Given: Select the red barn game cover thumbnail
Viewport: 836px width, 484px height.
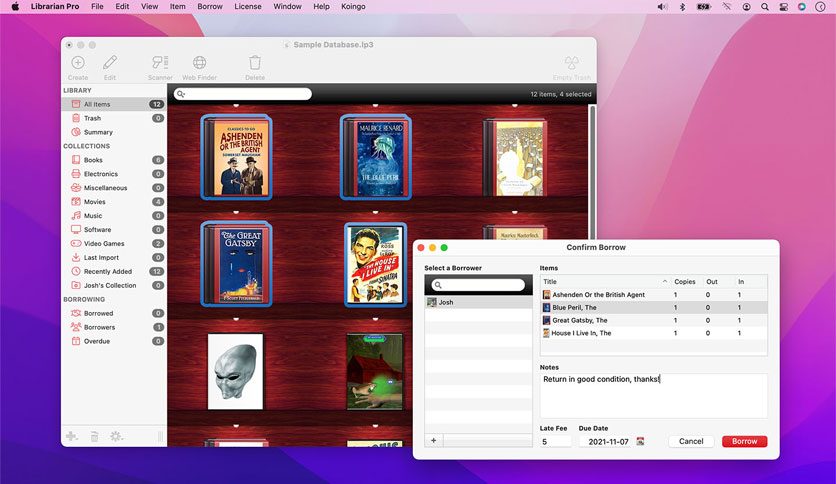Looking at the screenshot, I should [x=375, y=372].
